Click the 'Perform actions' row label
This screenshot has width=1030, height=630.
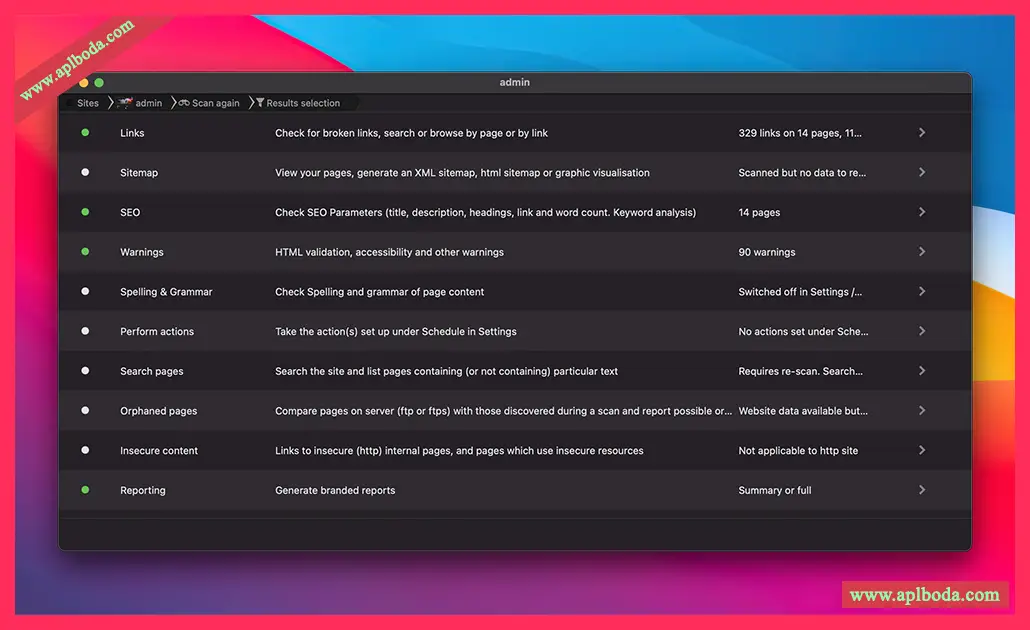click(x=157, y=331)
